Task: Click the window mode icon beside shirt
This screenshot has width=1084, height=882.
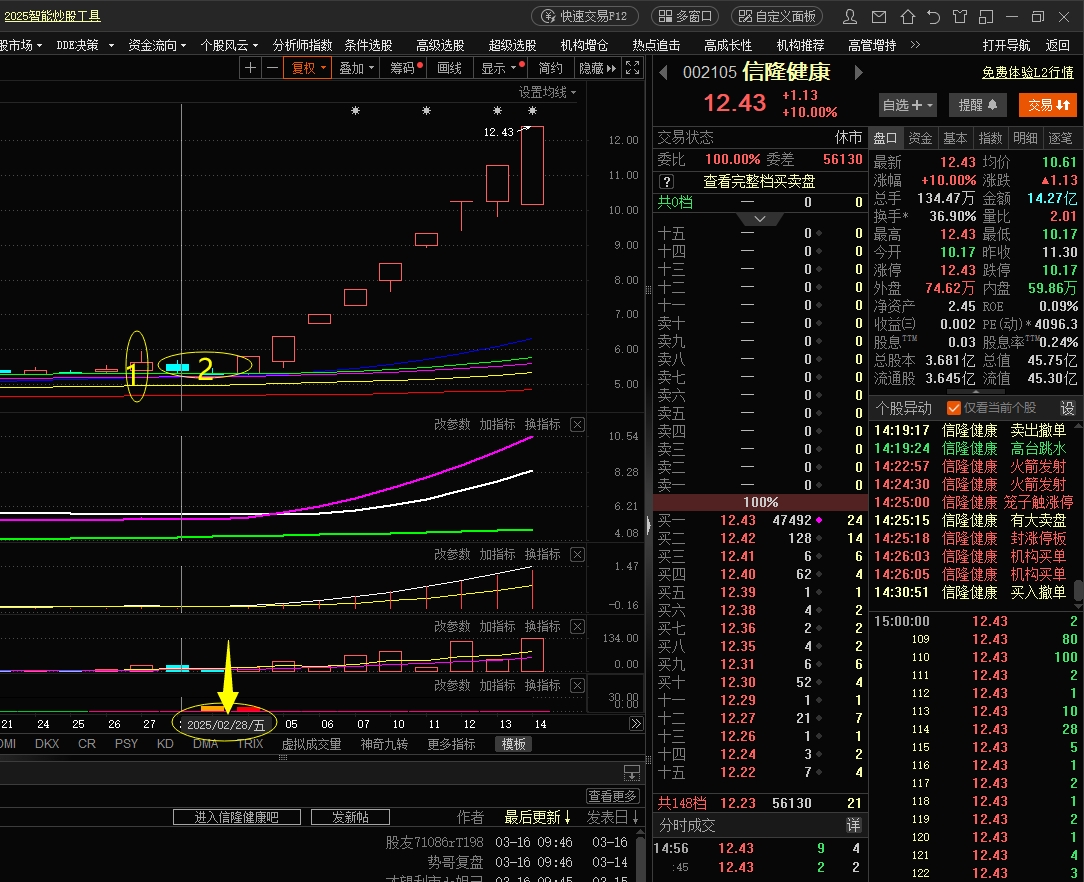Action: (987, 17)
